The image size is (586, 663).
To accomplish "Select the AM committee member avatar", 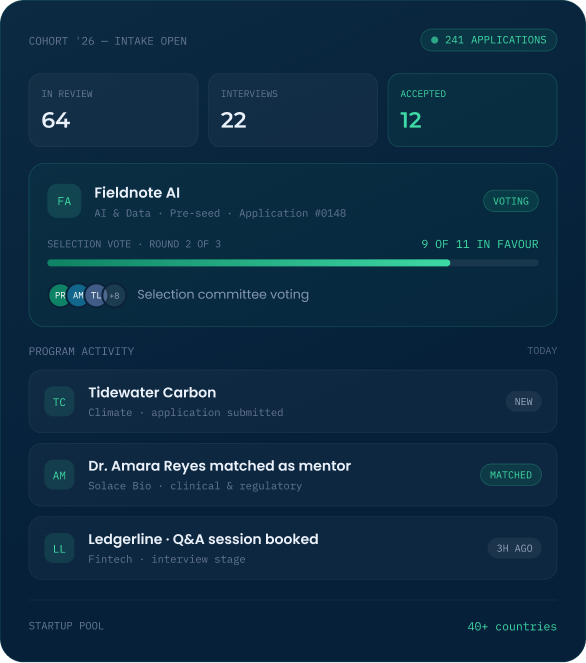I will (x=78, y=295).
